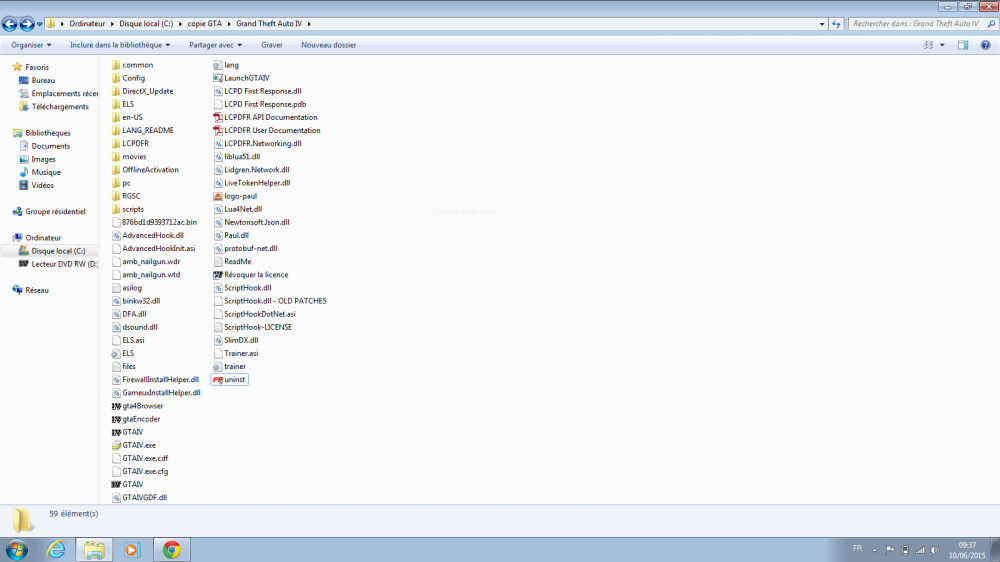Open the Organiser menu

31,45
